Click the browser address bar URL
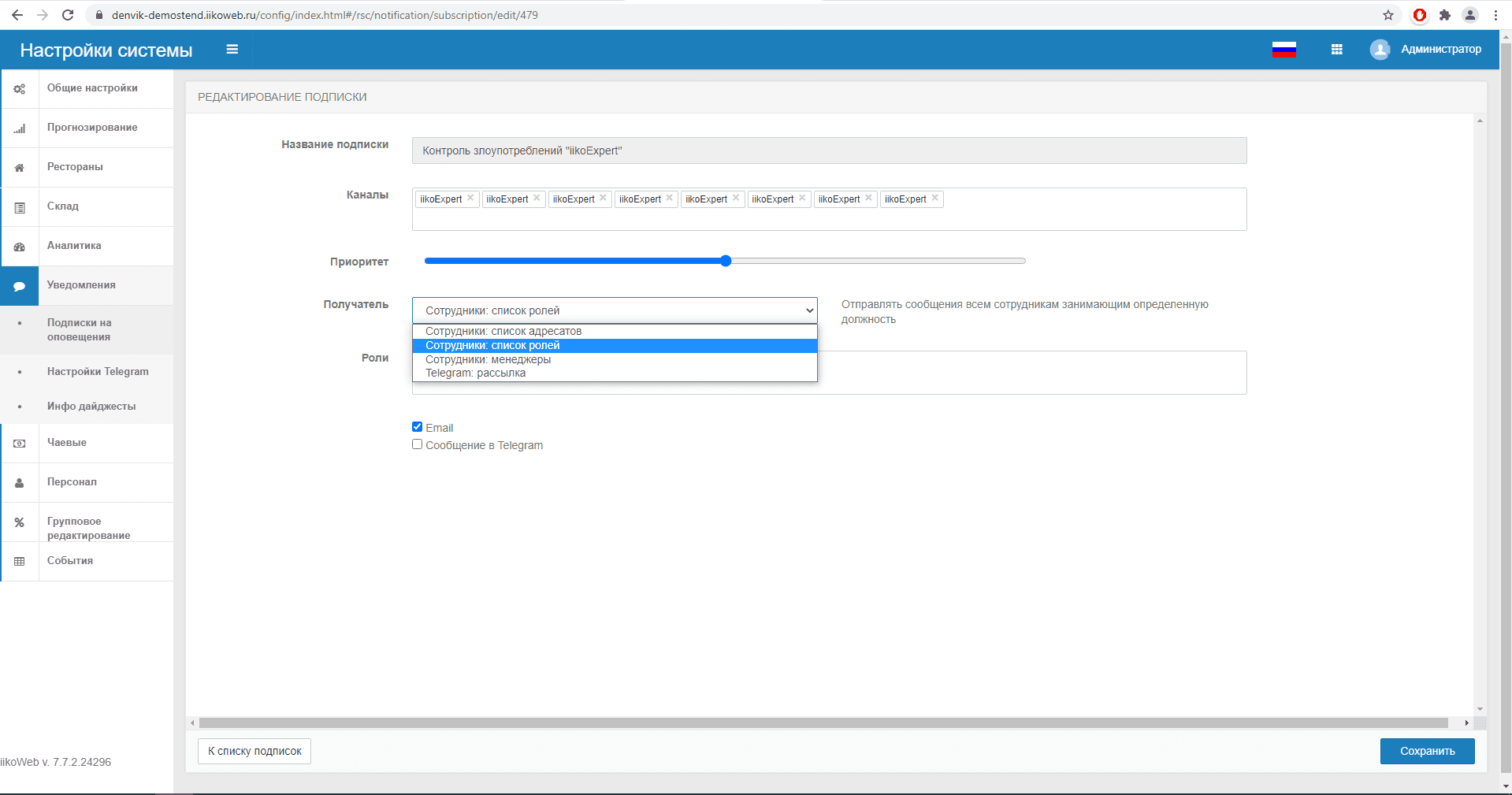 click(x=325, y=15)
